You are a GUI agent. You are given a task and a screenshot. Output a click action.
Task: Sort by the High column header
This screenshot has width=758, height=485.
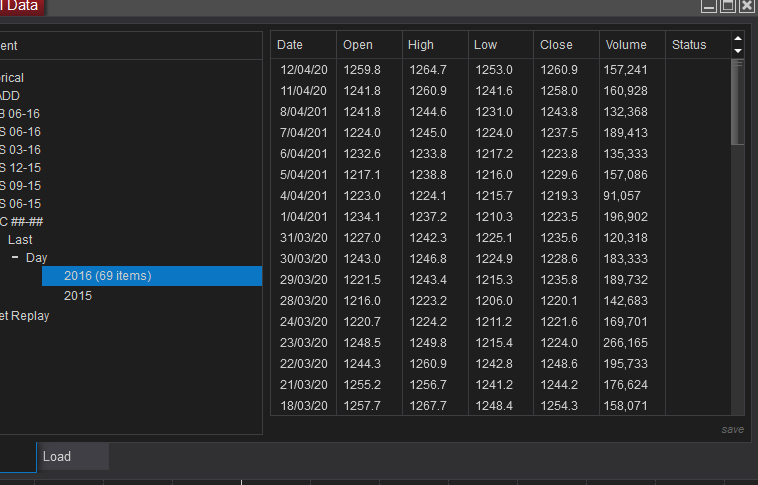pyautogui.click(x=421, y=45)
